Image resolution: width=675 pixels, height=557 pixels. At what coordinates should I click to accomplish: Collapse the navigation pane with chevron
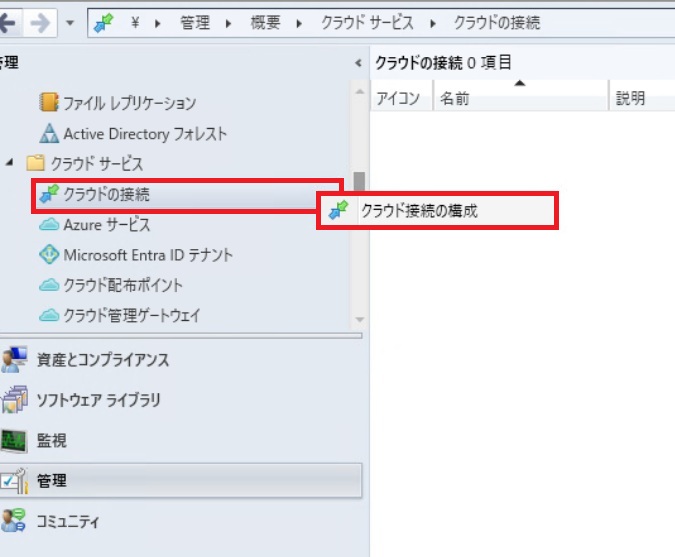[x=359, y=63]
